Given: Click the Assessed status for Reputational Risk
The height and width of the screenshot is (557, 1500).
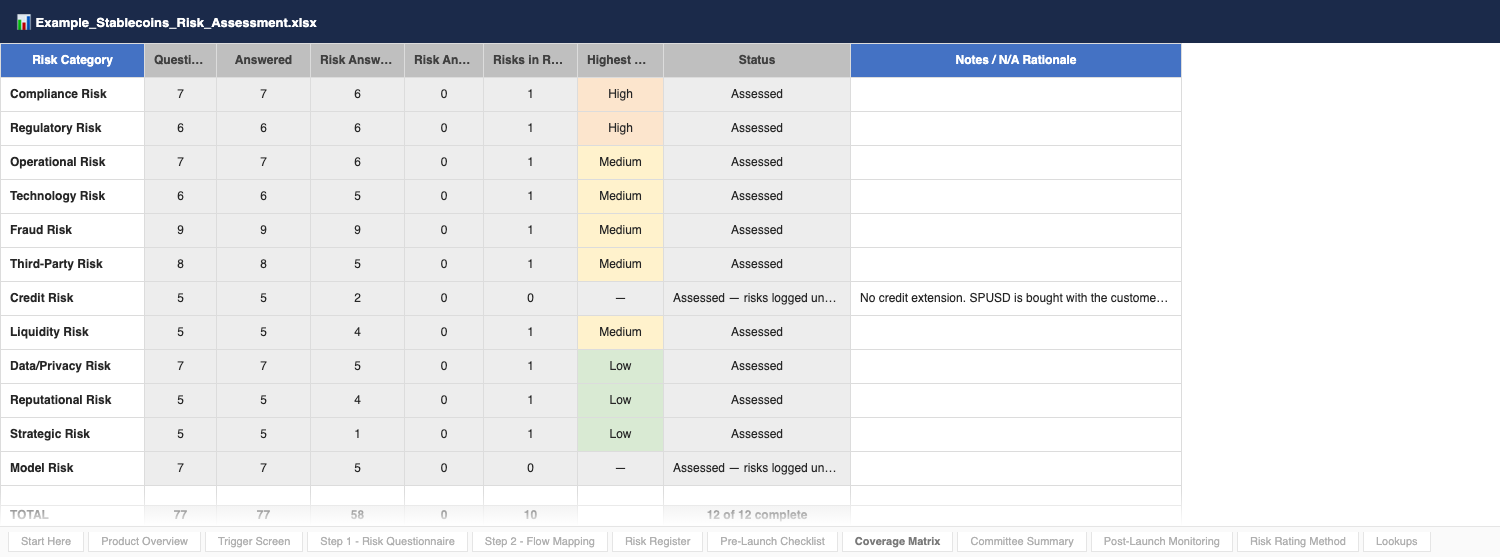Looking at the screenshot, I should pos(757,400).
